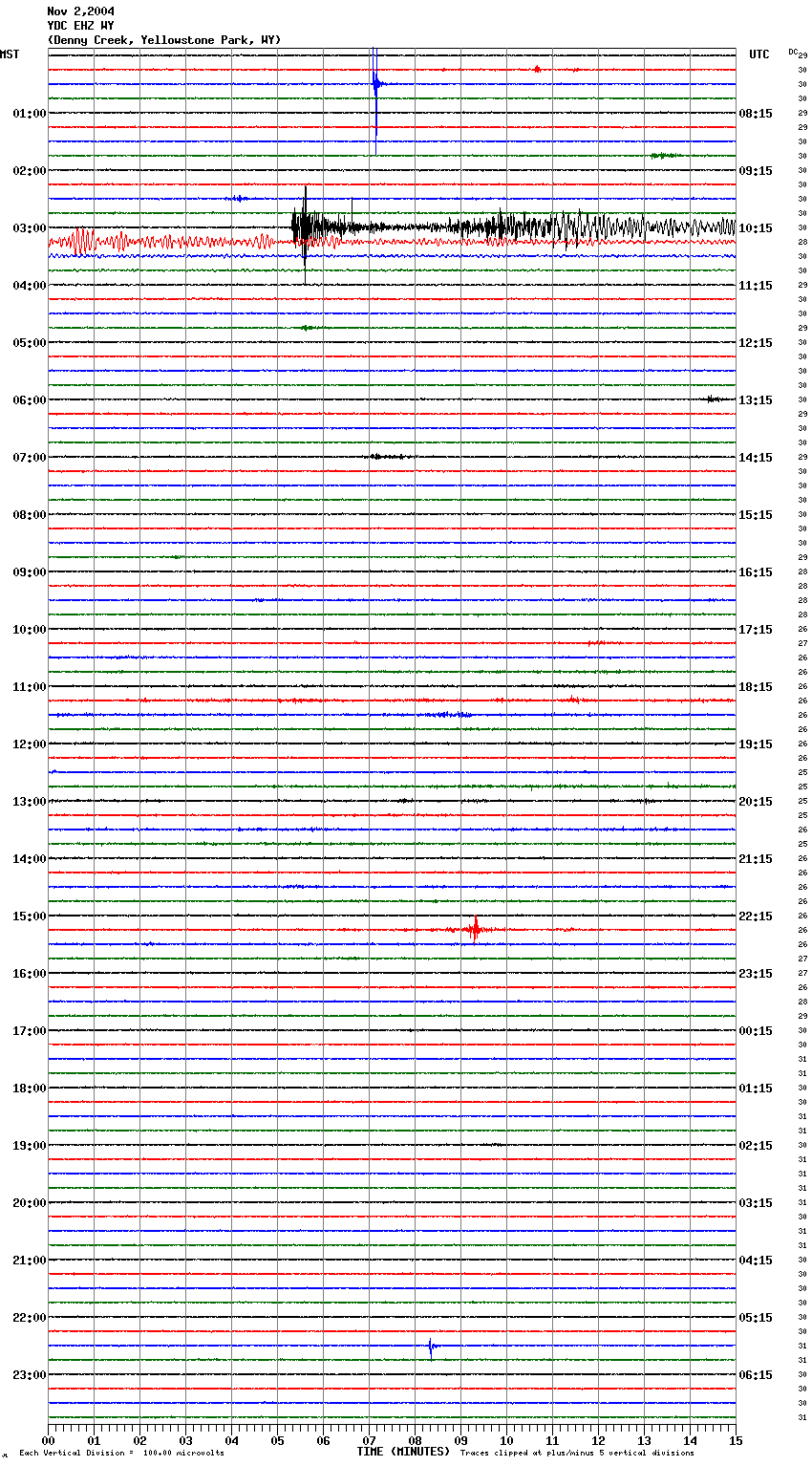Click the red event burst near minute 9 below 15:00
Screen dimensions: 812x1466
[x=475, y=930]
